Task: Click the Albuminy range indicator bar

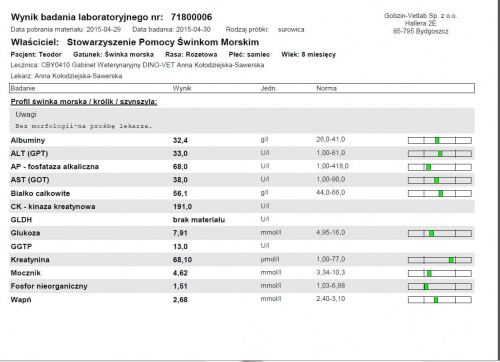Action: click(440, 140)
